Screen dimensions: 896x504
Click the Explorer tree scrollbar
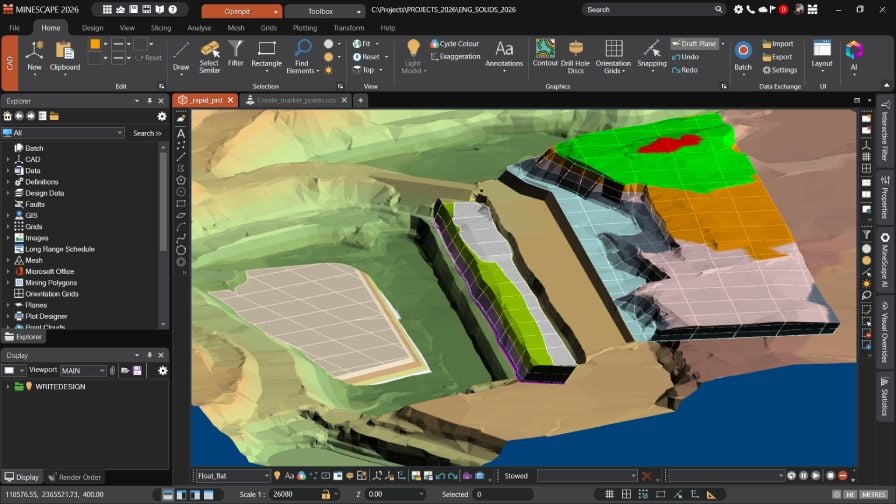[x=163, y=200]
